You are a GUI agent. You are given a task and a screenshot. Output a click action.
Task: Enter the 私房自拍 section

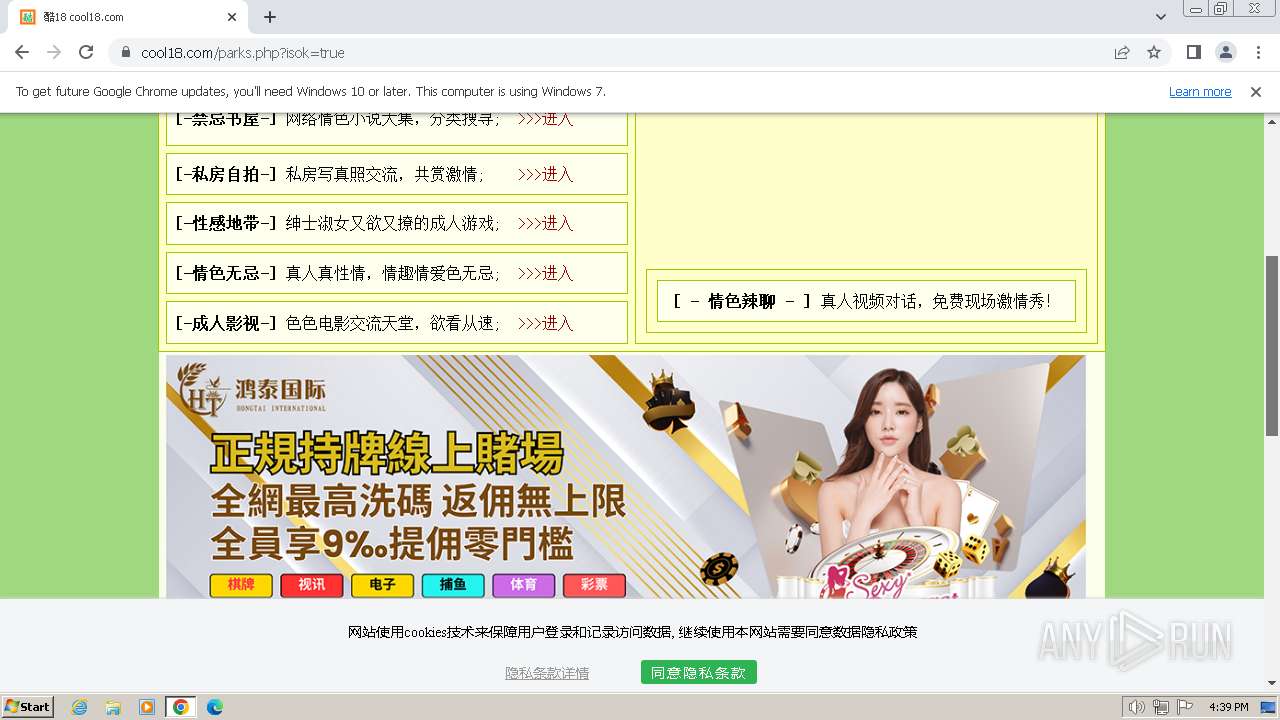(x=545, y=174)
